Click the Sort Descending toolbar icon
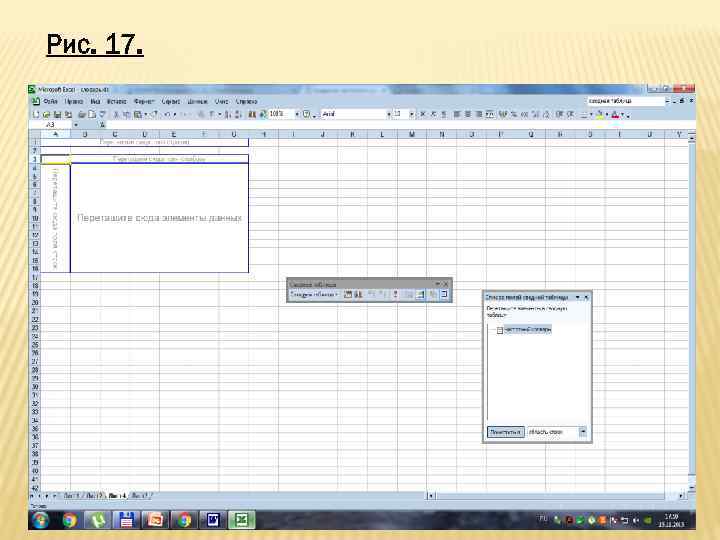The width and height of the screenshot is (720, 540). (x=238, y=114)
